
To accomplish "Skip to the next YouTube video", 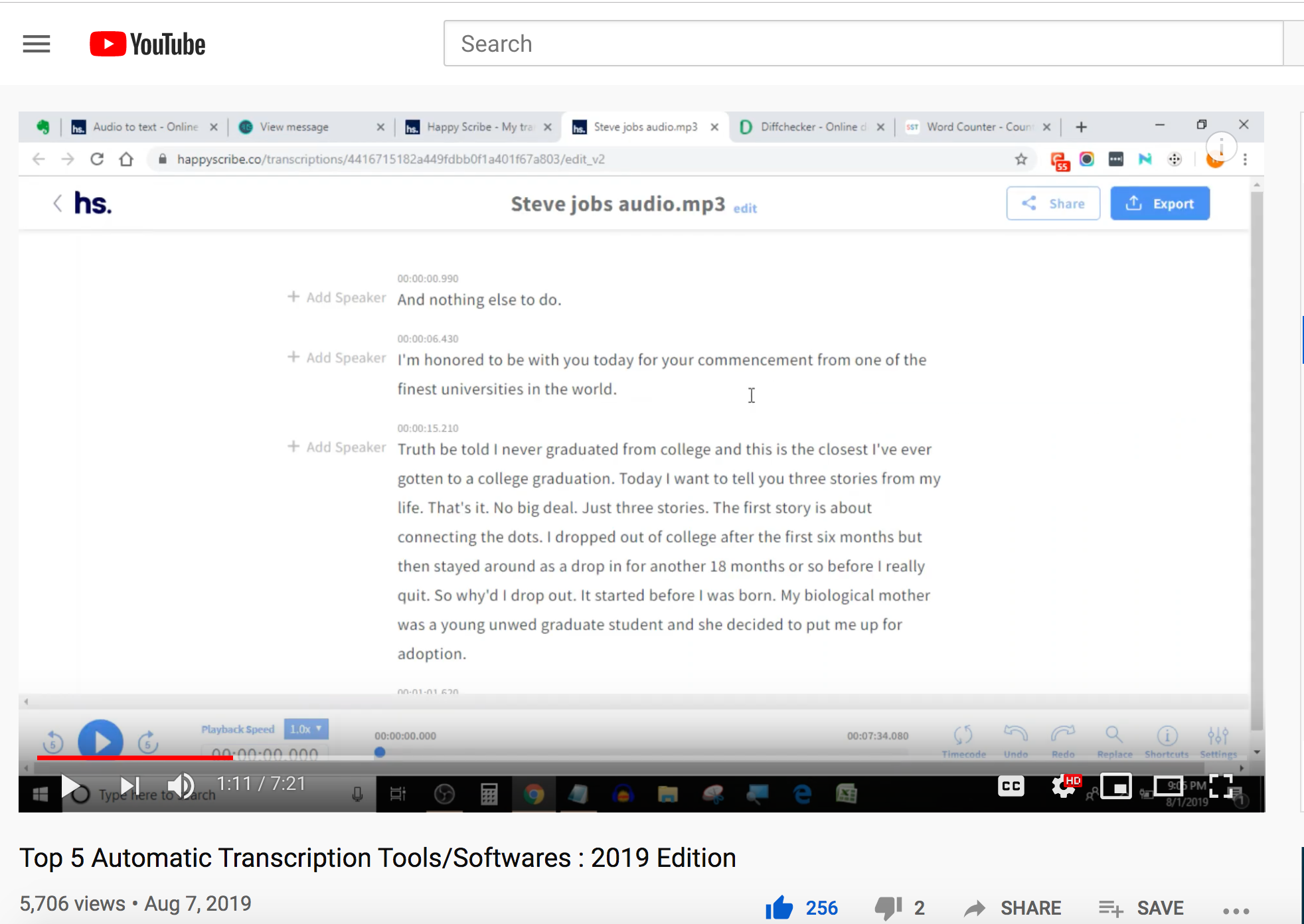I will [130, 786].
